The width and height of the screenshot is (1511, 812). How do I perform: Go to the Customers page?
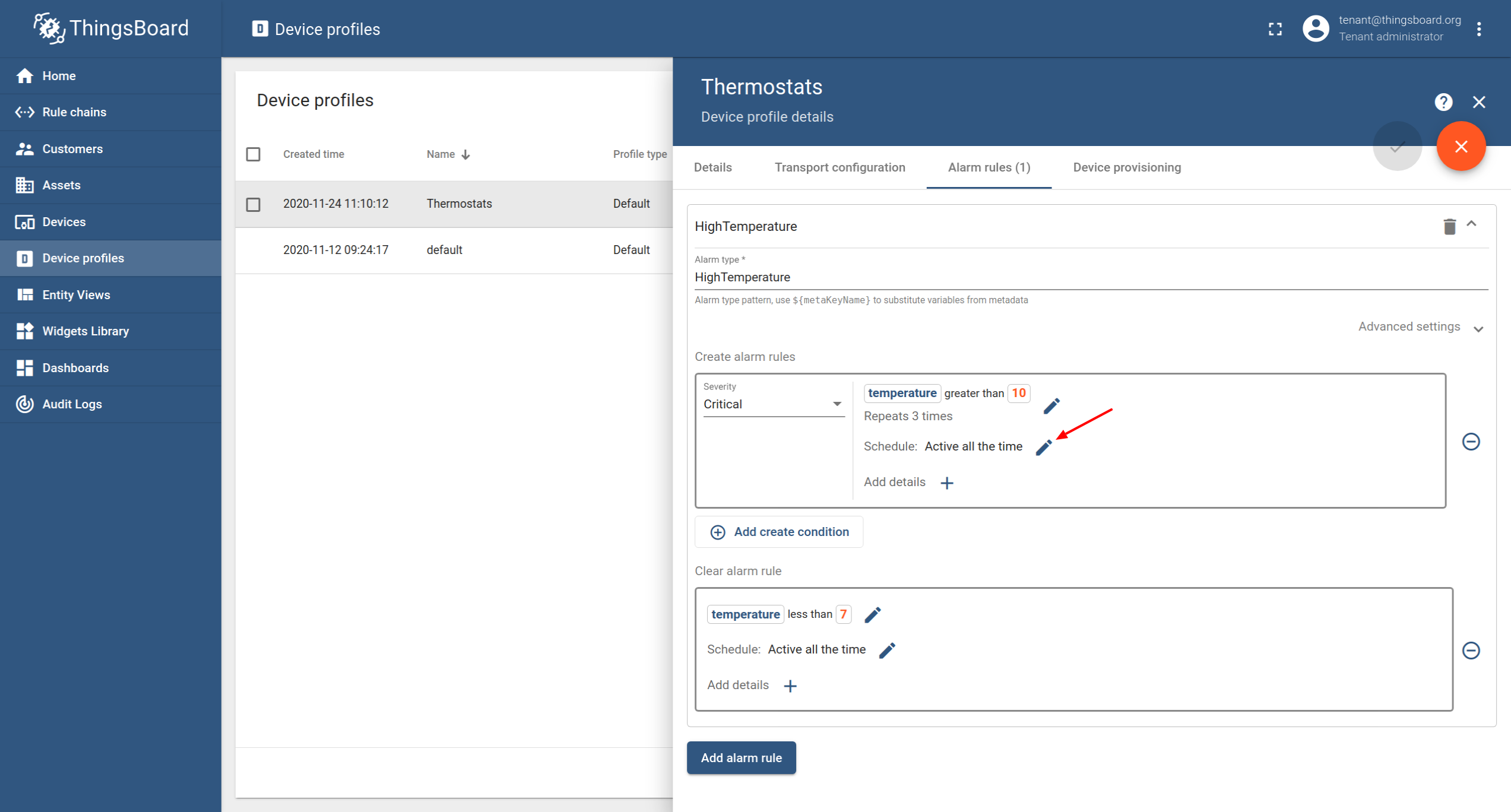click(x=110, y=149)
